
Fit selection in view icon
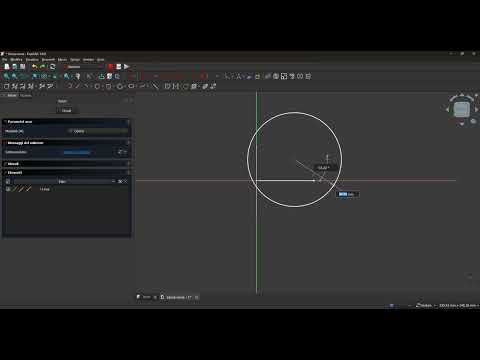point(15,76)
